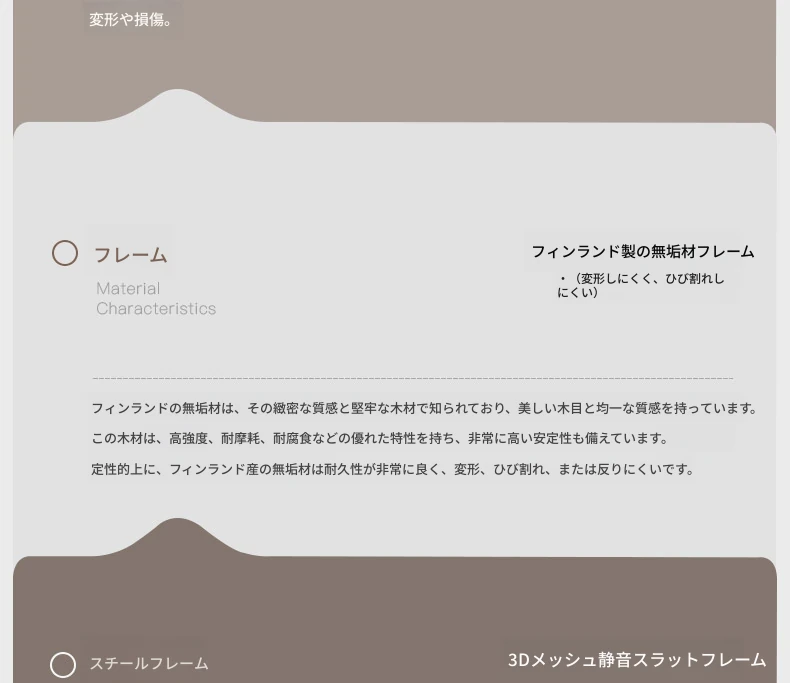The image size is (790, 683).
Task: Click the wave-shaped bump above the フレーム section
Action: coord(177,106)
